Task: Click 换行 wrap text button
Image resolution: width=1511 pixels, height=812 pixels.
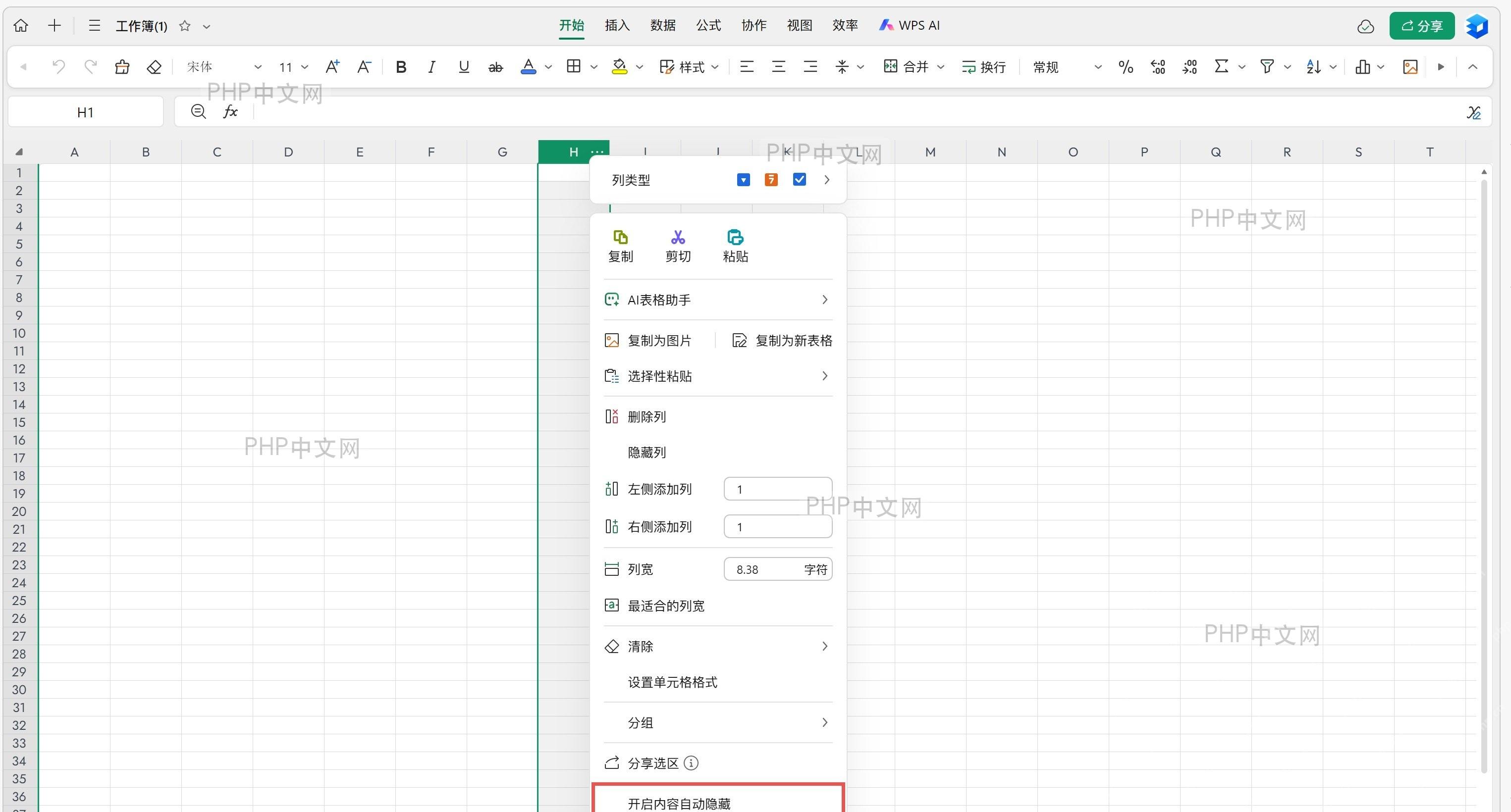Action: (984, 67)
